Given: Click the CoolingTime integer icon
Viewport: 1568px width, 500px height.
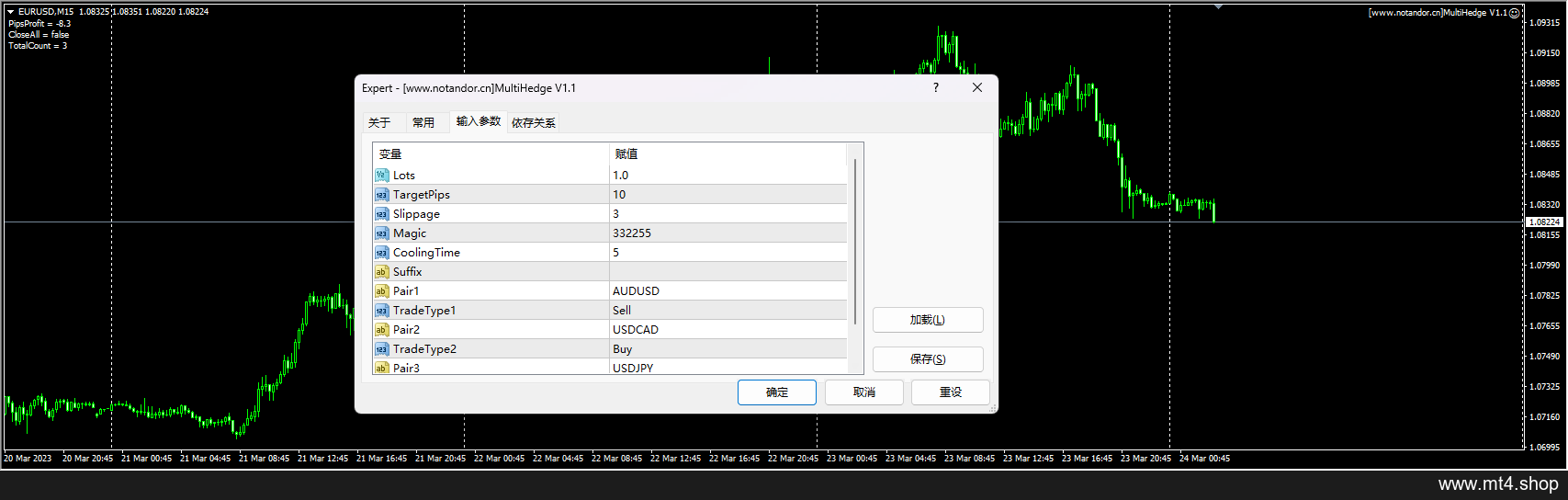Looking at the screenshot, I should click(x=381, y=252).
